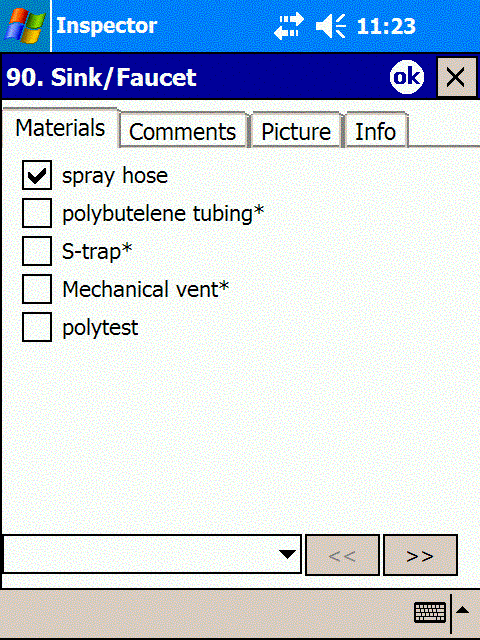Click the speaker volume icon

pyautogui.click(x=331, y=26)
